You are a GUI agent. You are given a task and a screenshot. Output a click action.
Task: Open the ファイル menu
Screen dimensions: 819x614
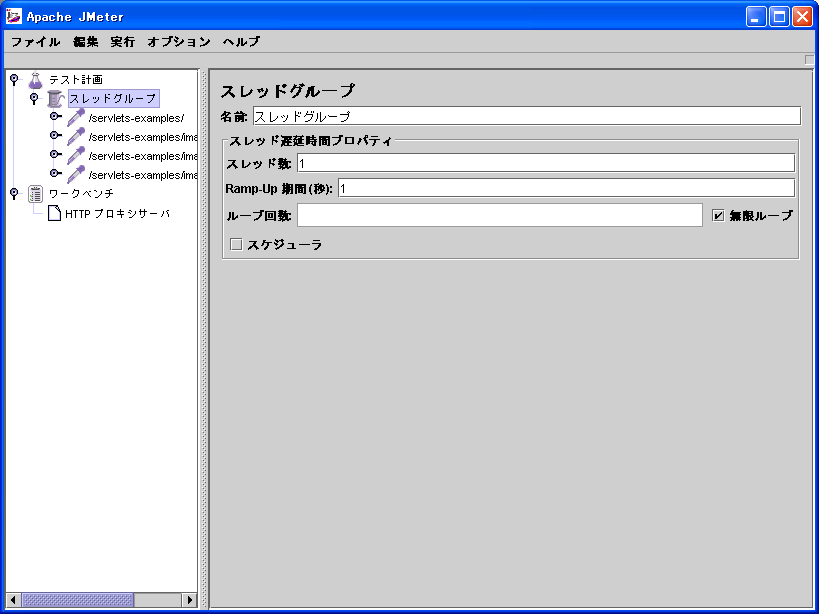click(36, 42)
